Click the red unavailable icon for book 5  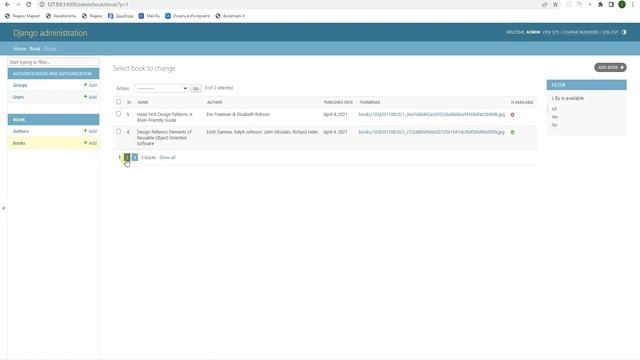click(x=513, y=115)
